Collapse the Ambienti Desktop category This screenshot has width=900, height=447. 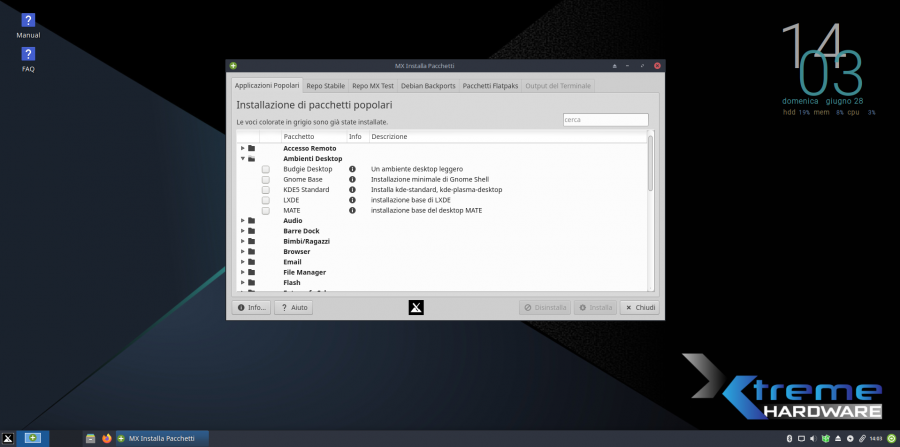tap(242, 159)
